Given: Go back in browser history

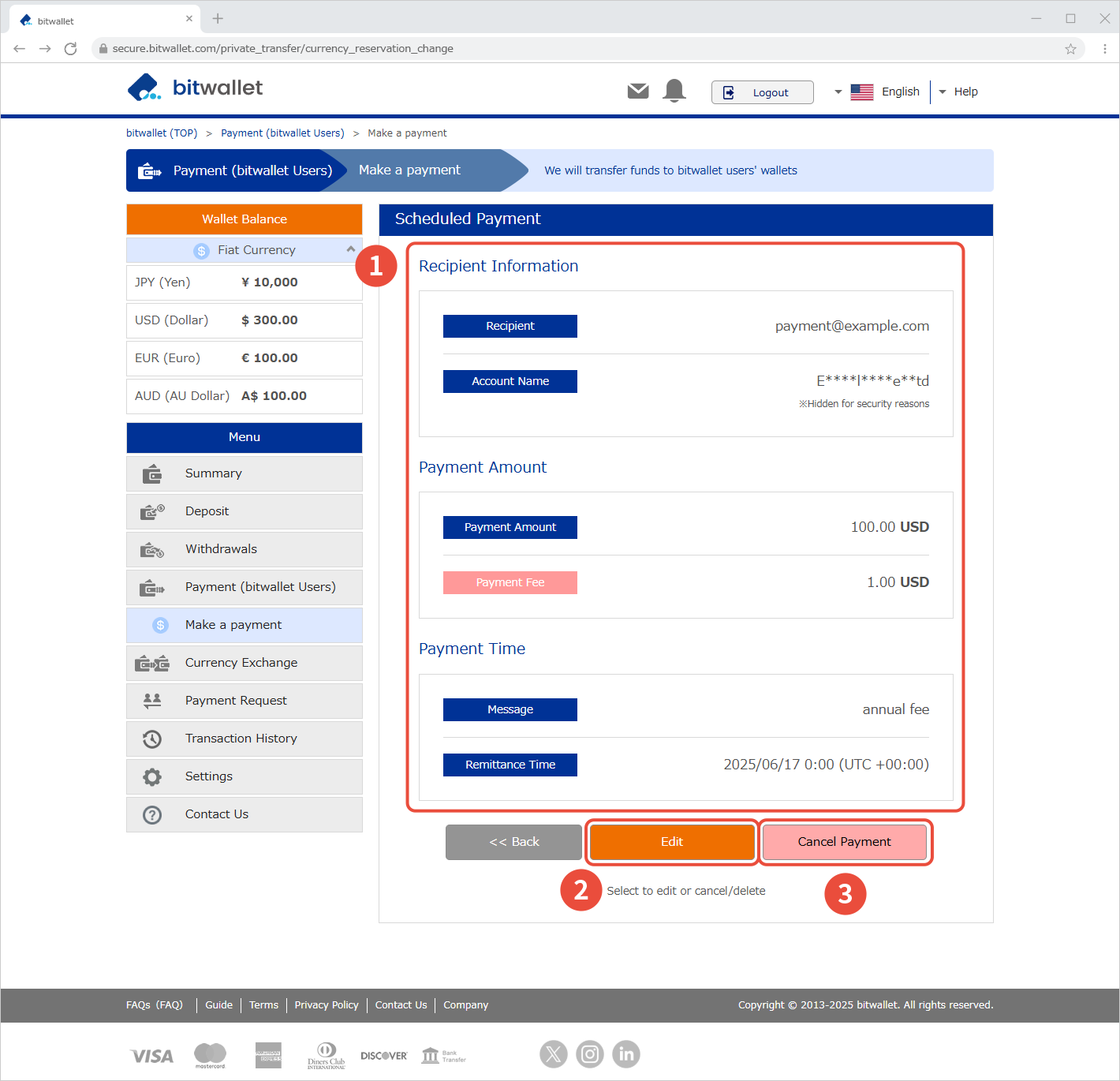Looking at the screenshot, I should point(20,49).
